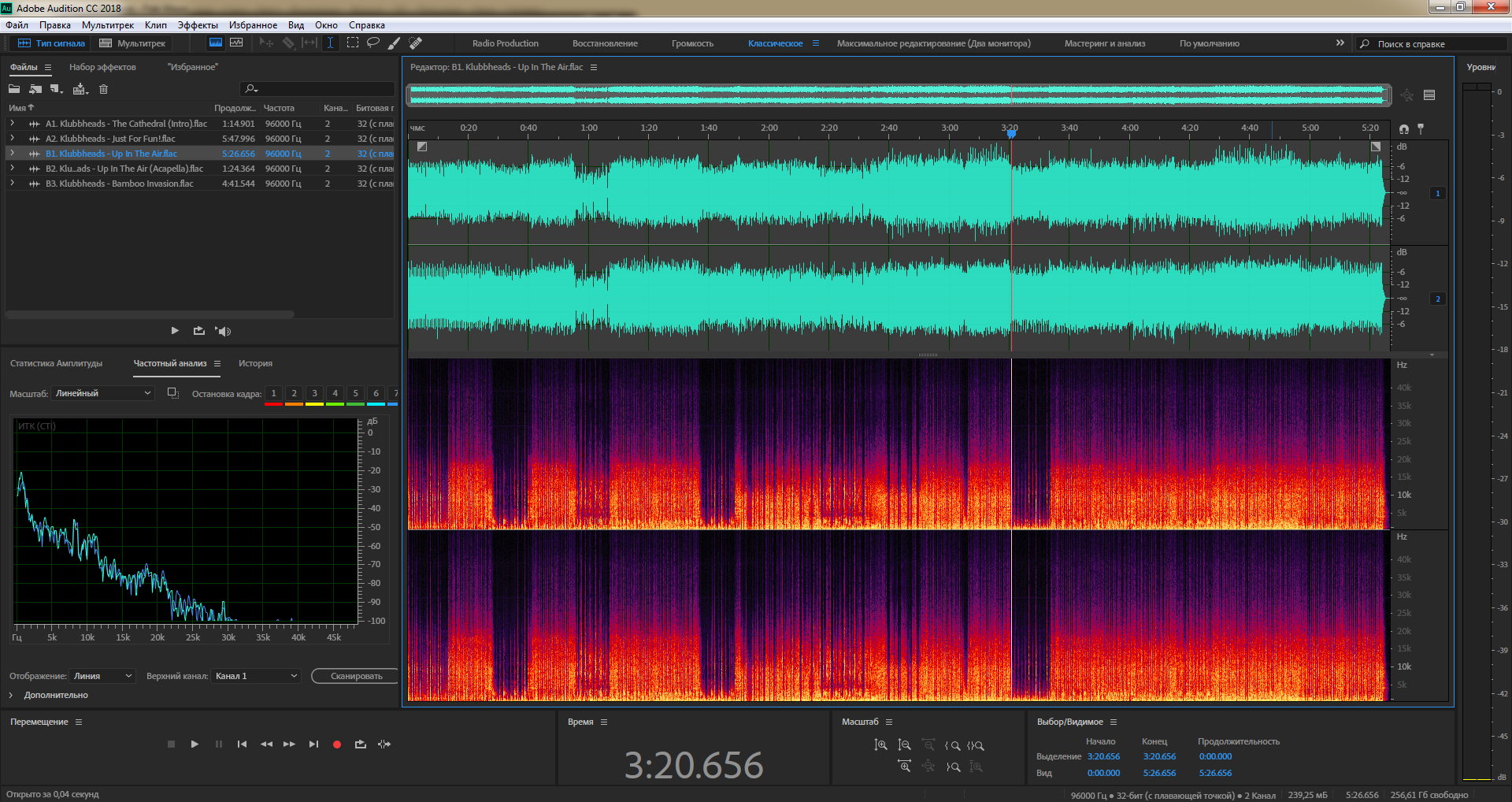Viewport: 1512px width, 802px height.
Task: Click Play in the transport panel
Action: [195, 744]
